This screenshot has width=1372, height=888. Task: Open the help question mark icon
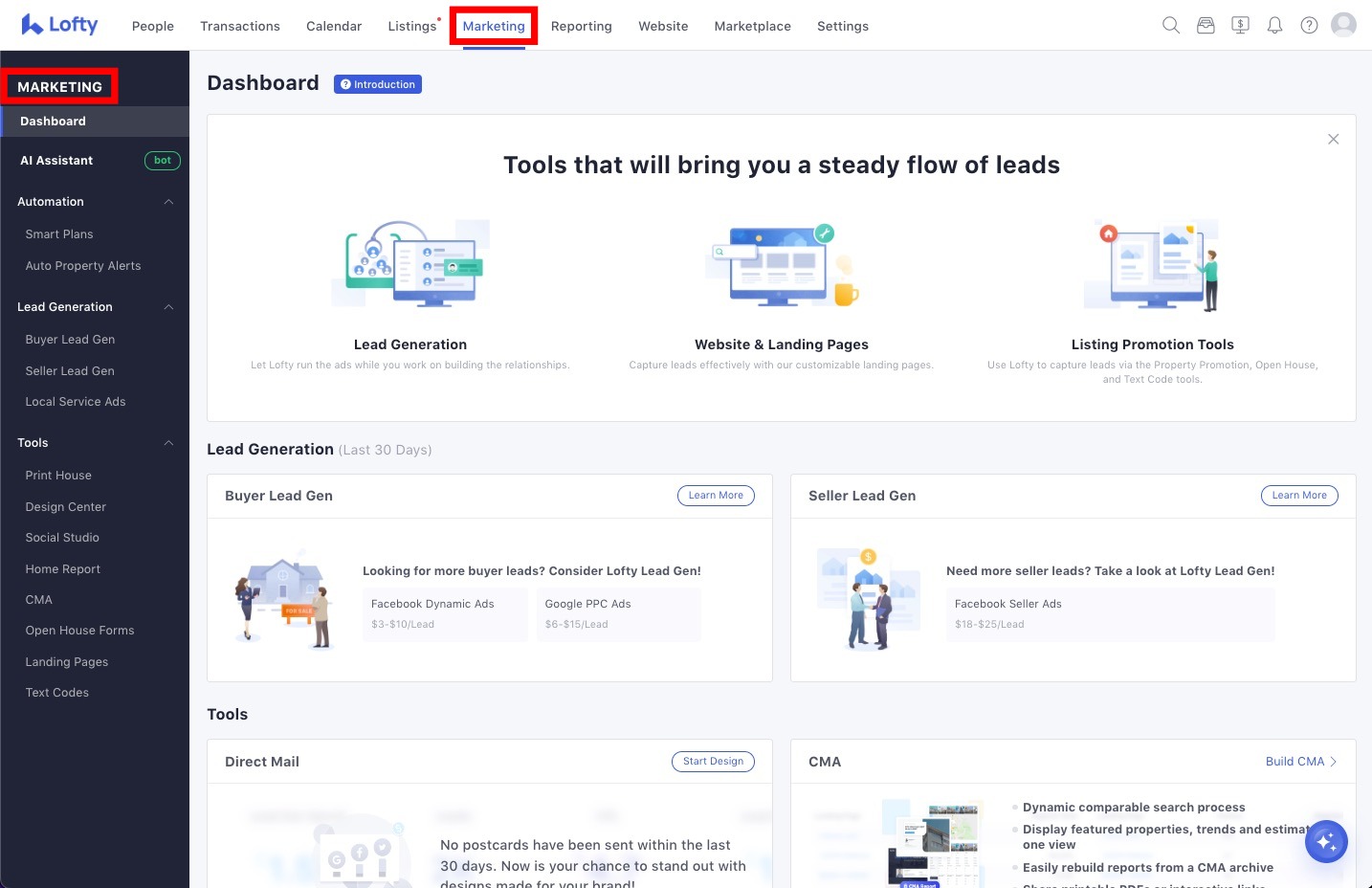point(1309,26)
